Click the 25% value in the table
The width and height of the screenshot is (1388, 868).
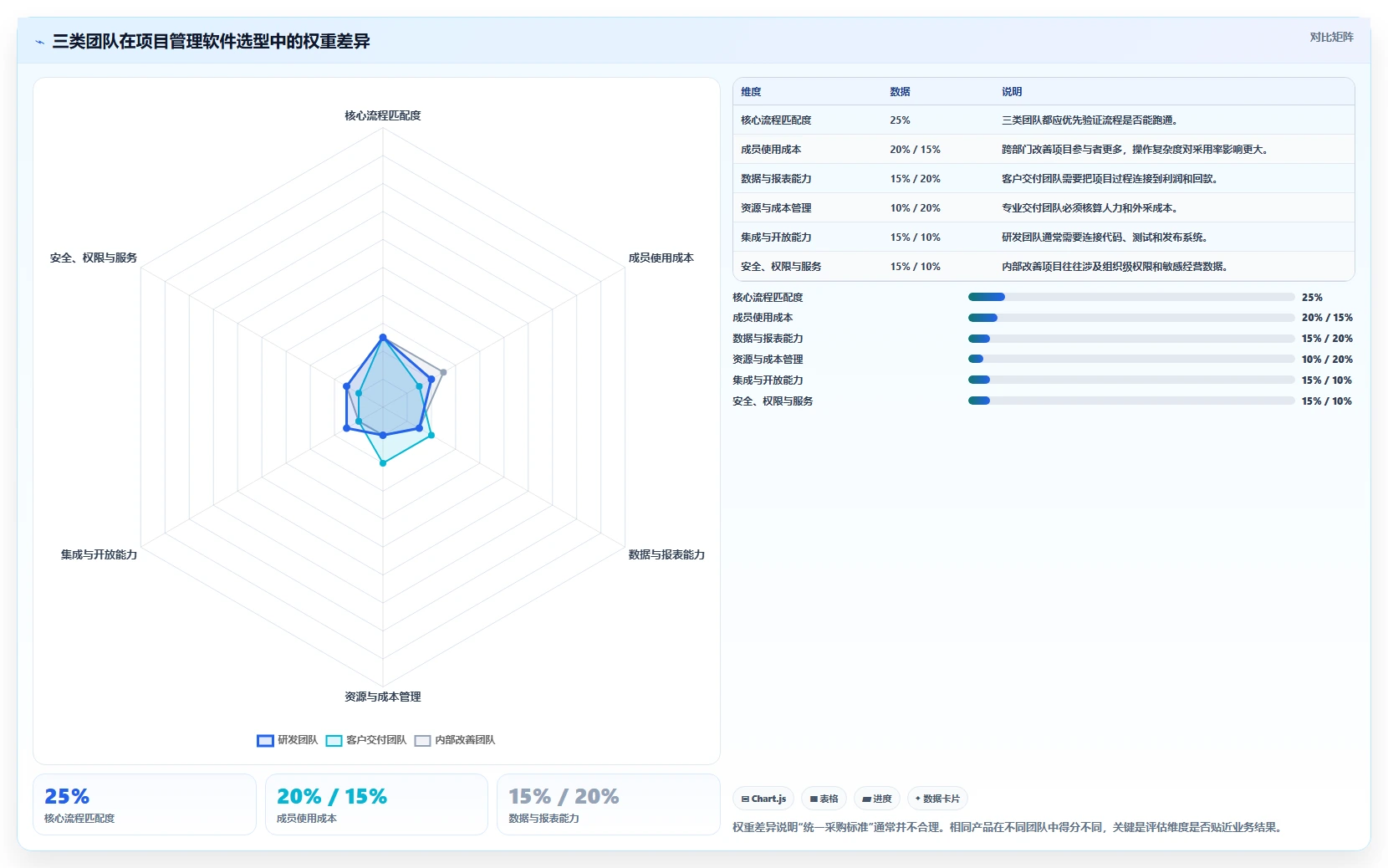coord(900,120)
